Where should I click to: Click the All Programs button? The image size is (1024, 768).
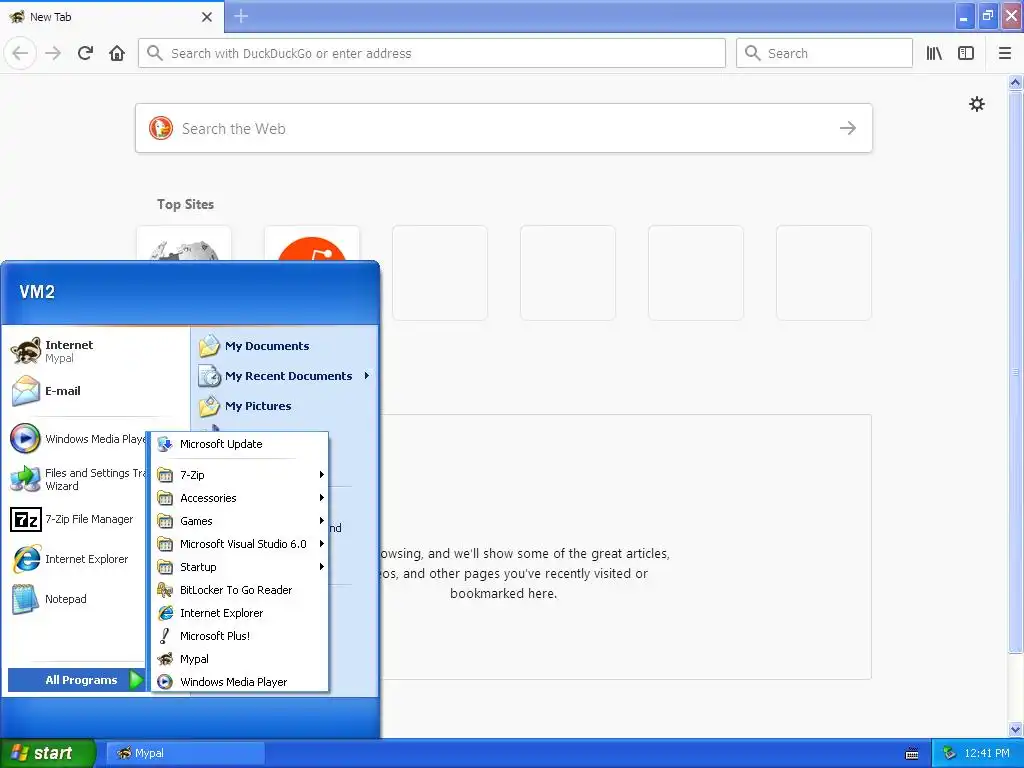click(x=76, y=680)
